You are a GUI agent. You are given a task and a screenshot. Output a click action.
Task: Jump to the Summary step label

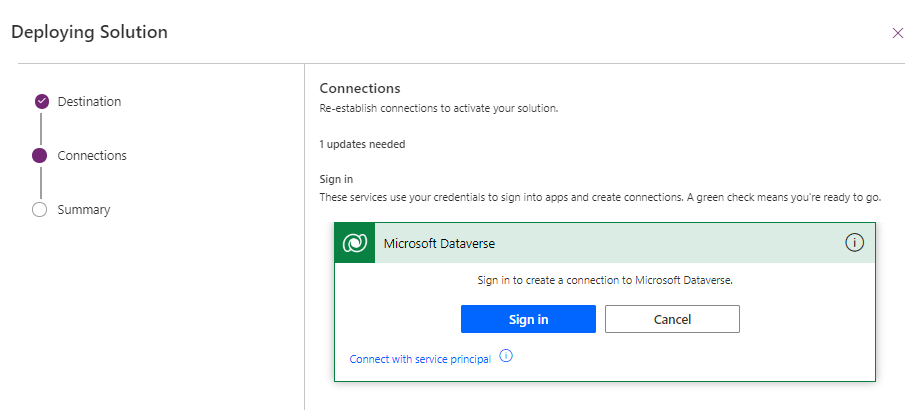click(84, 210)
